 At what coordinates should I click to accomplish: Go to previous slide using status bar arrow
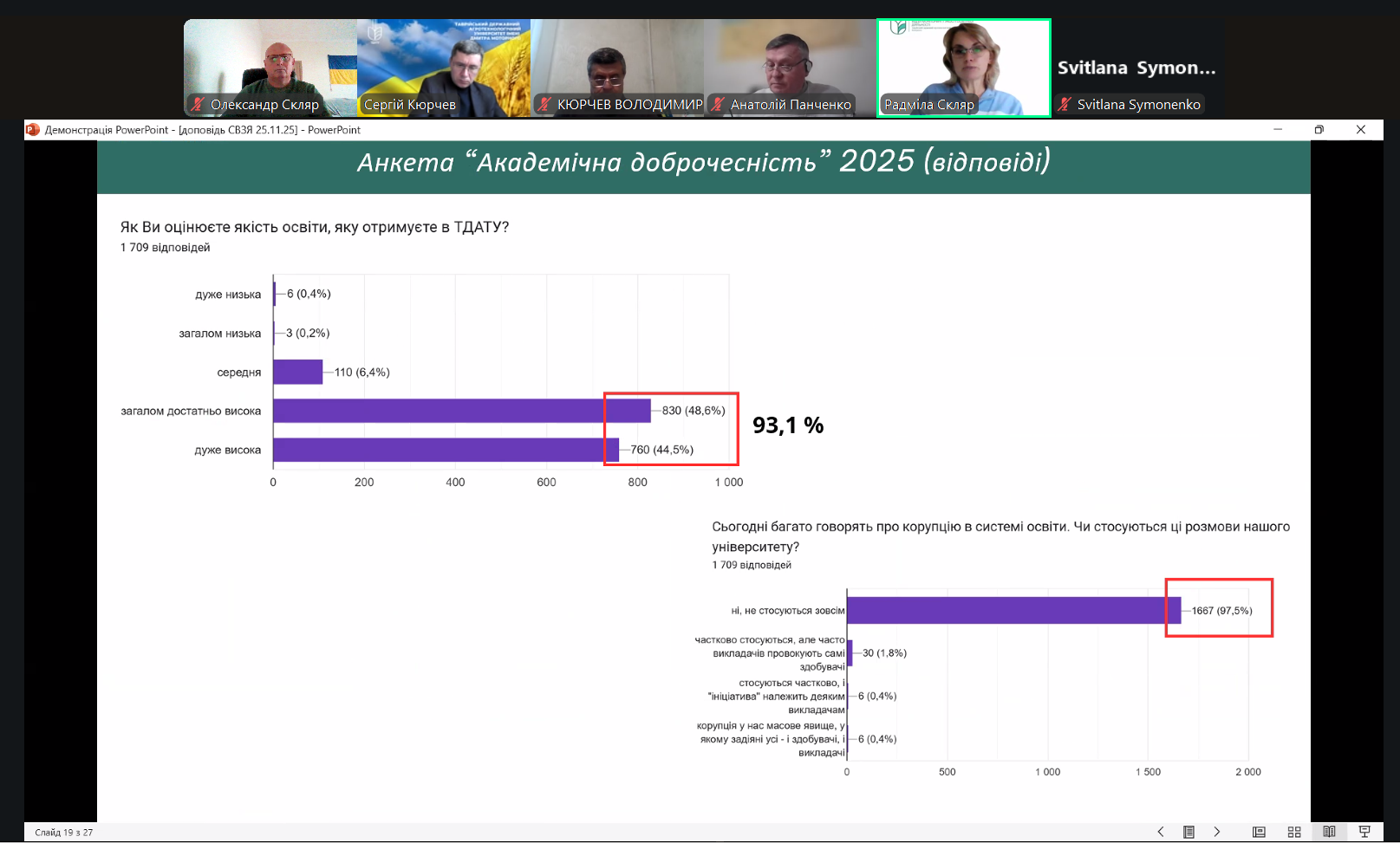click(x=1161, y=832)
